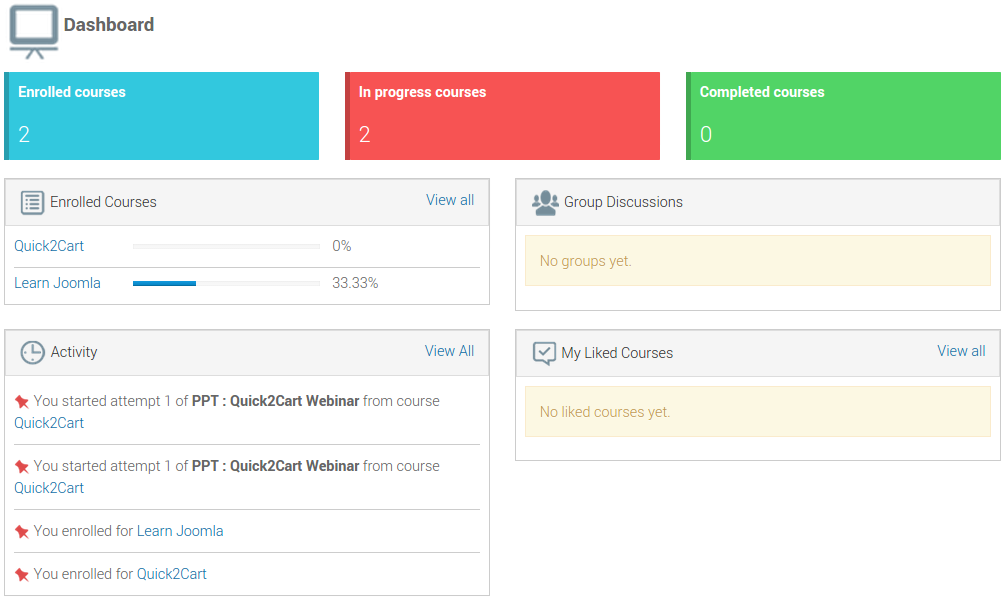The image size is (1005, 601).
Task: Click the My Liked Courses checkmark icon
Action: (544, 353)
